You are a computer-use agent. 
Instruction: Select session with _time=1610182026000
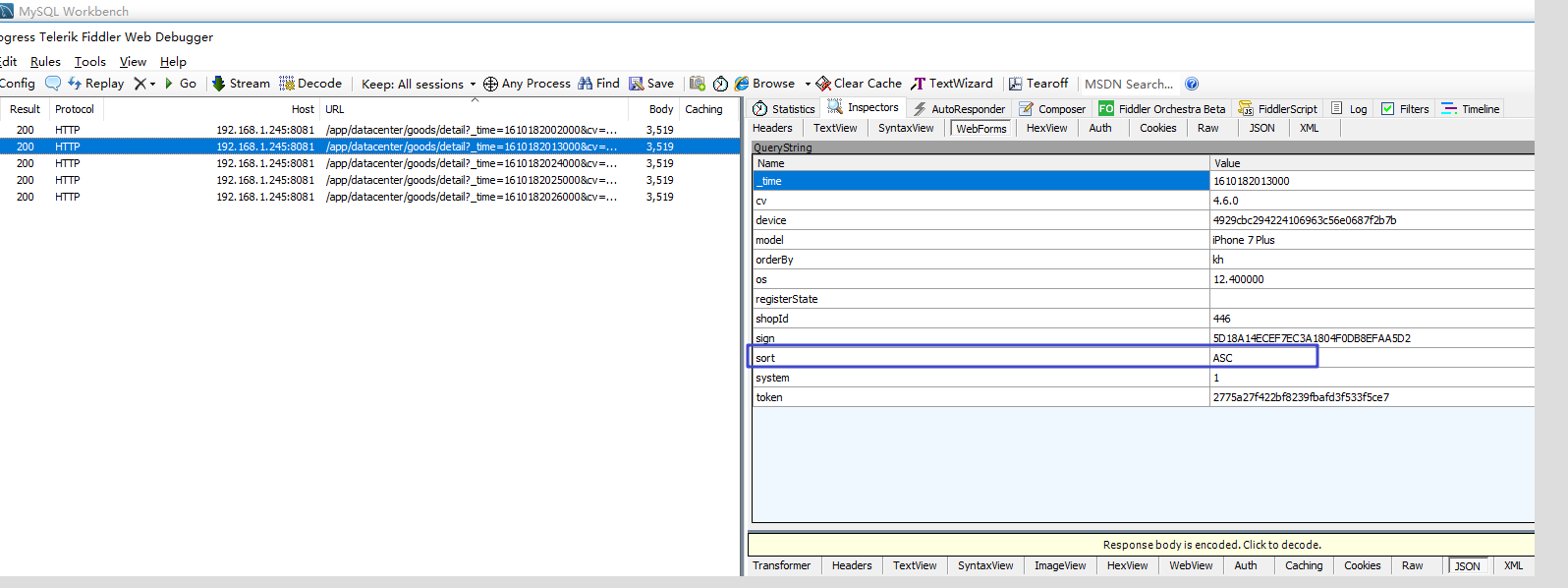pos(369,197)
